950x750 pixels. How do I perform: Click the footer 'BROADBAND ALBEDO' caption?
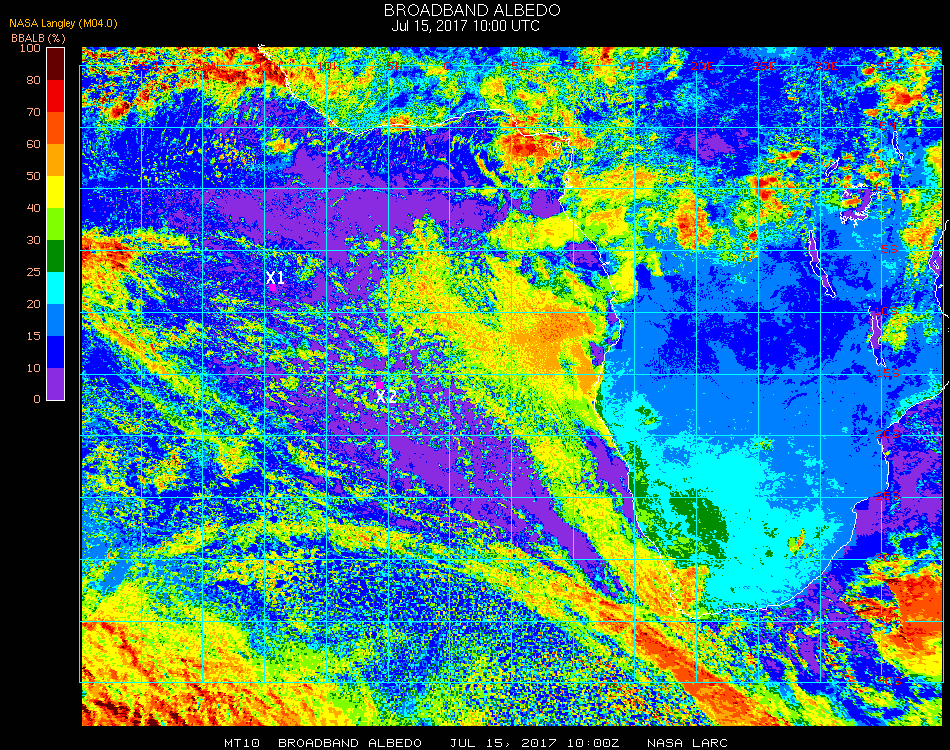coord(350,743)
